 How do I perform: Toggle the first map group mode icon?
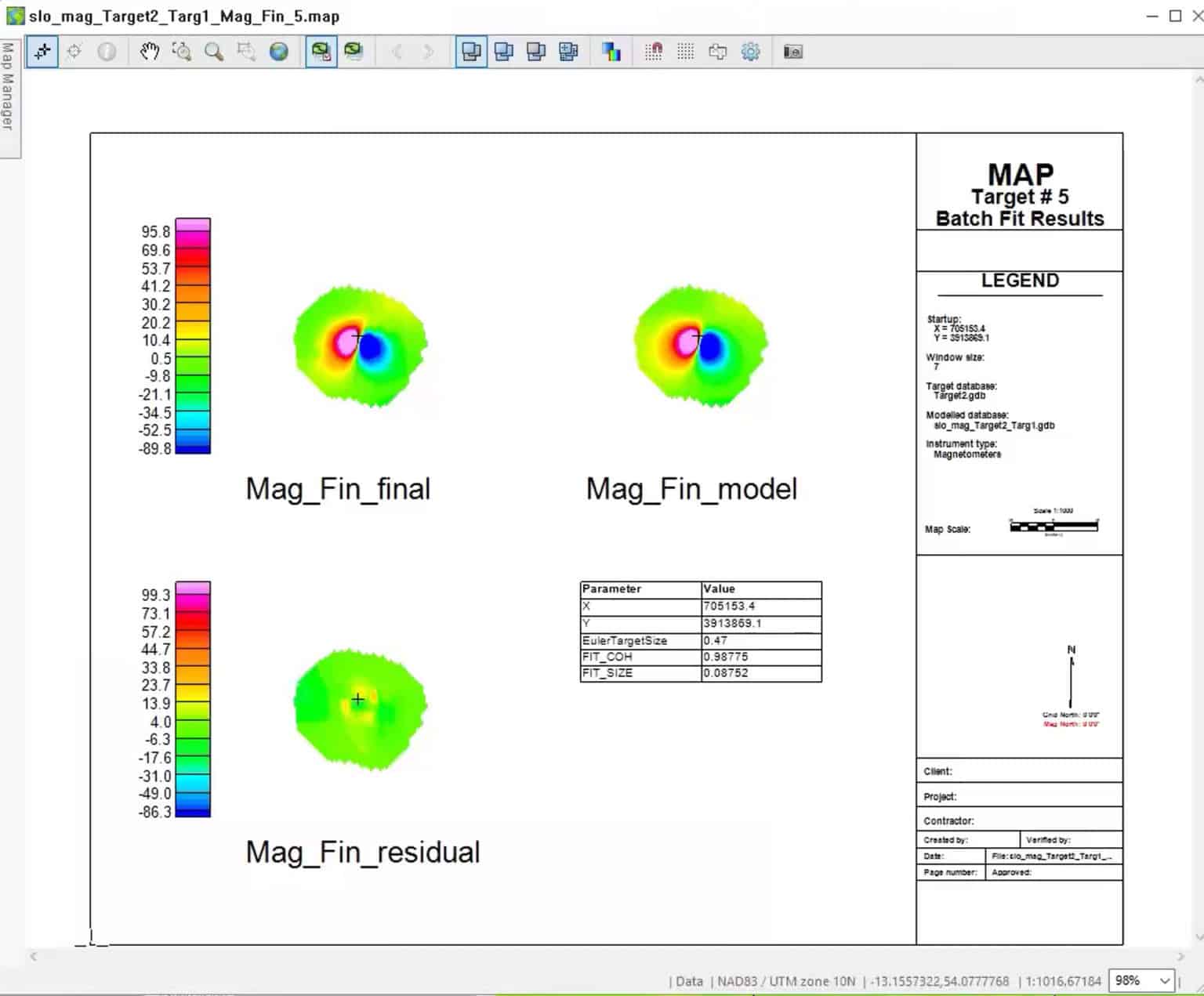coord(470,51)
